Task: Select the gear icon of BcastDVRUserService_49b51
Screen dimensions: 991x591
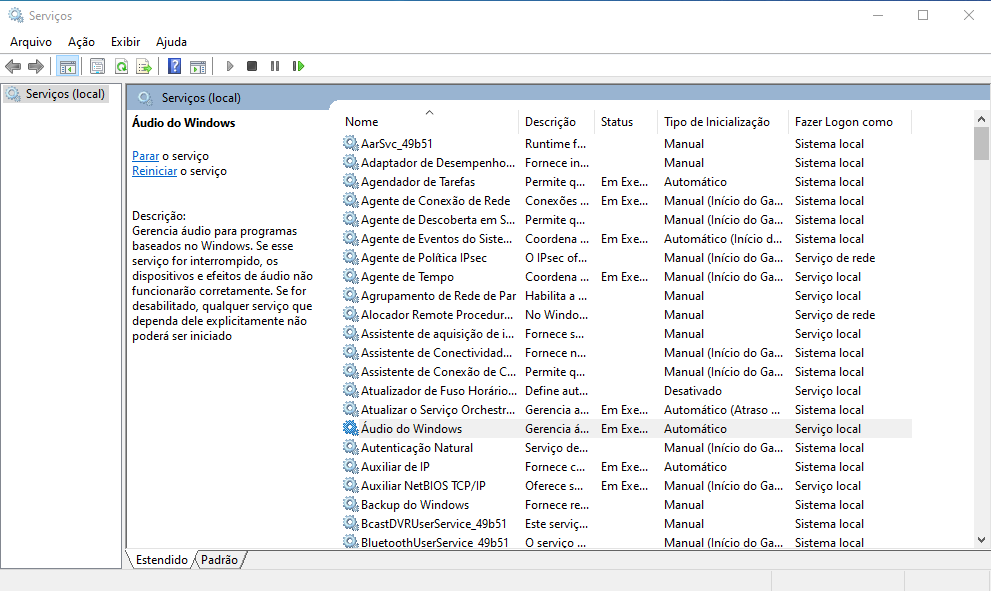Action: click(x=351, y=523)
